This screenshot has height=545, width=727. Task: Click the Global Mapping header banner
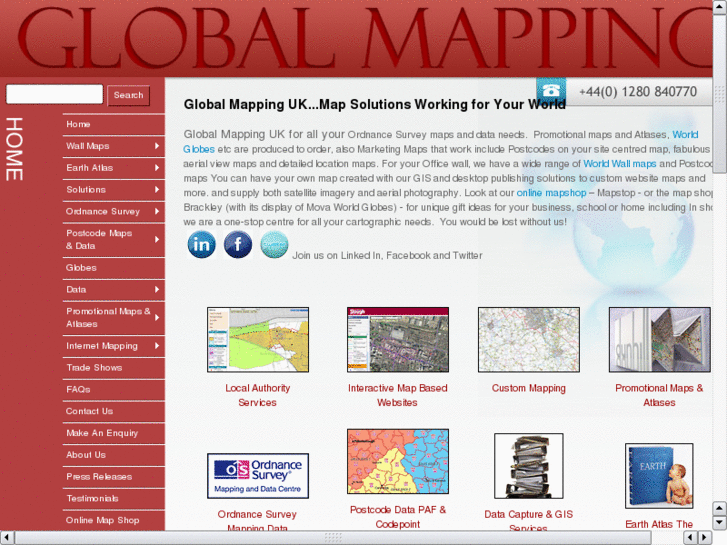point(356,38)
